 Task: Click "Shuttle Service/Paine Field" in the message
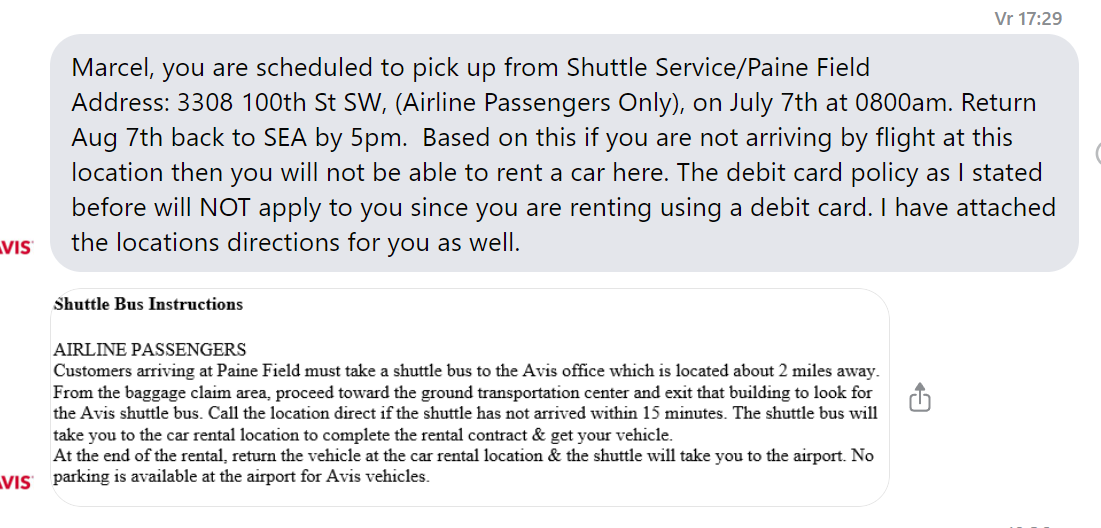pyautogui.click(x=718, y=68)
